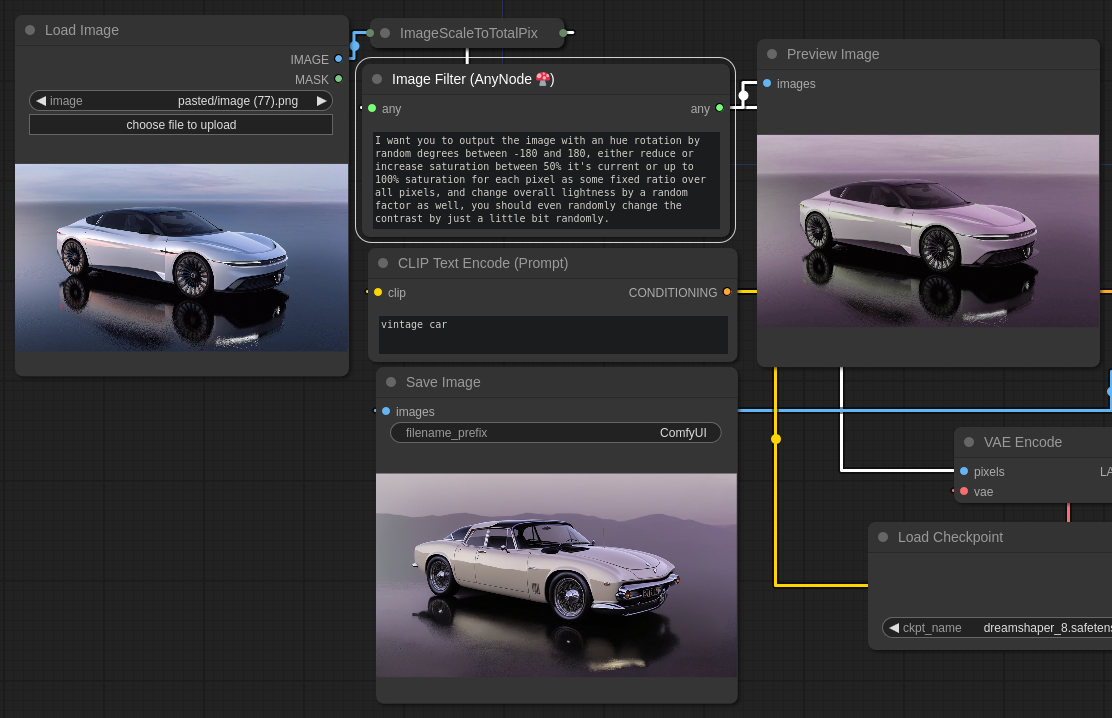Expand the collapsed ImageScaleToTotalPix node
Viewport: 1112px width, 718px height.
[385, 33]
